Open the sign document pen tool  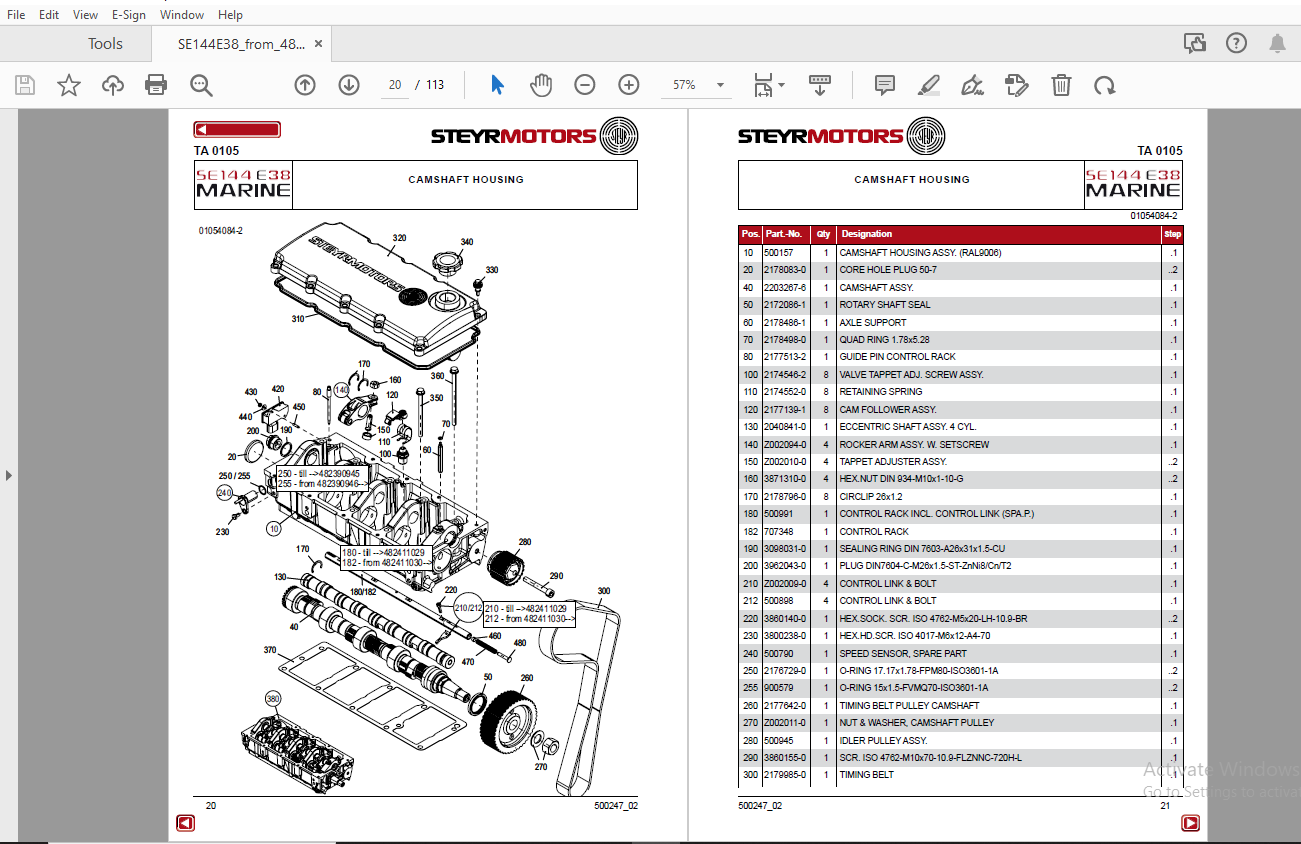[972, 85]
